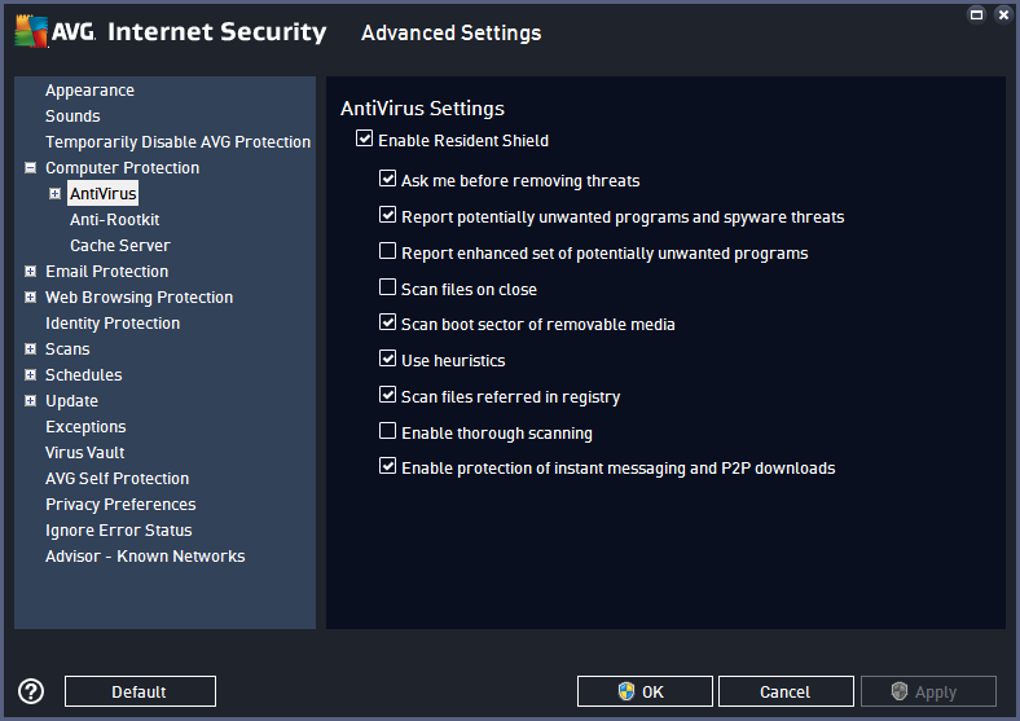Open the Virus Vault settings

(x=85, y=453)
